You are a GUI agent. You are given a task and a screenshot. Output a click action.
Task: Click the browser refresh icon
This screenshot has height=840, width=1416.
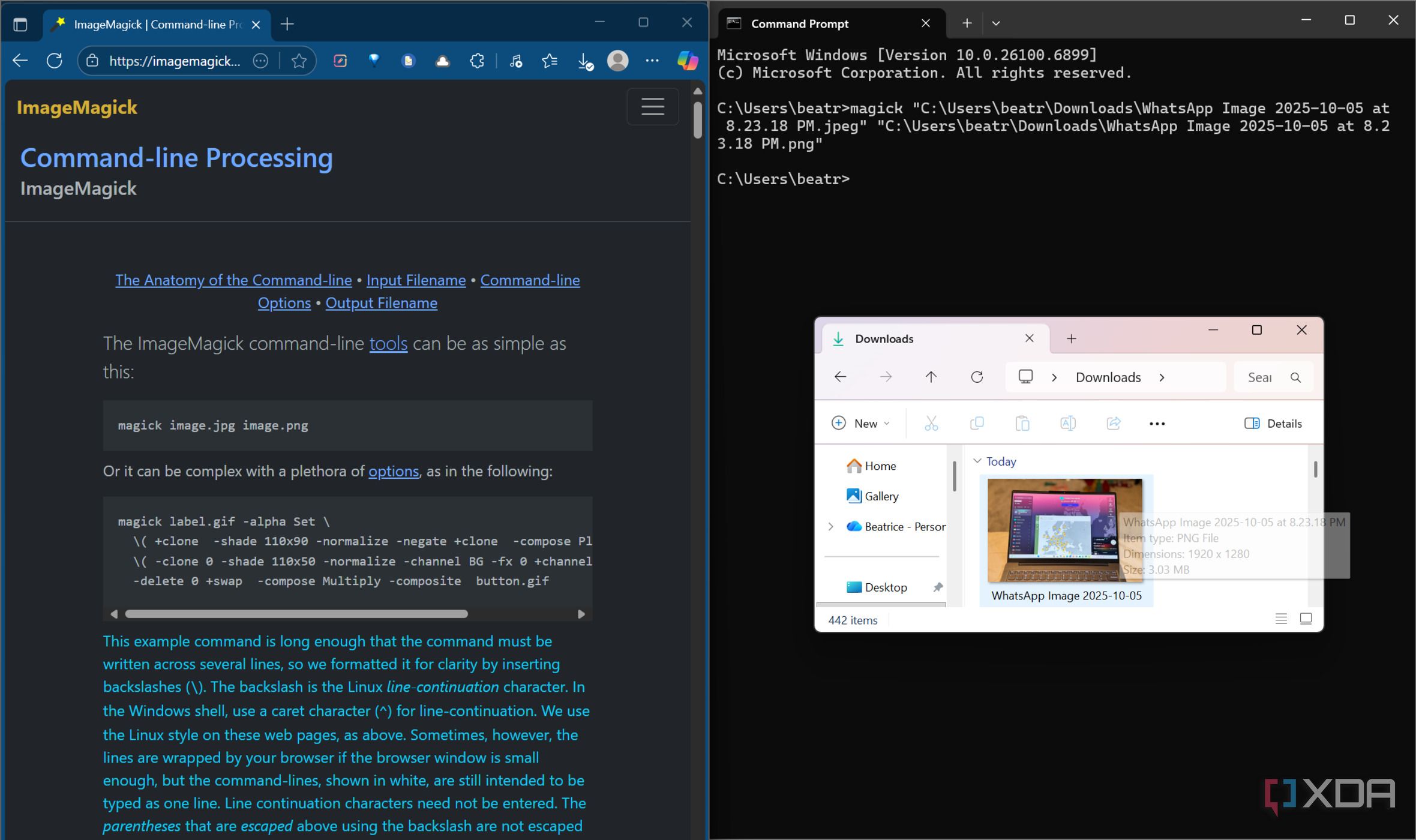pos(55,61)
